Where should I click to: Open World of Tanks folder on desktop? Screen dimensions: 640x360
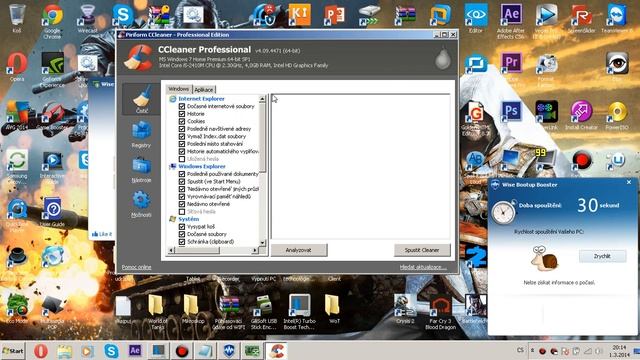click(157, 312)
